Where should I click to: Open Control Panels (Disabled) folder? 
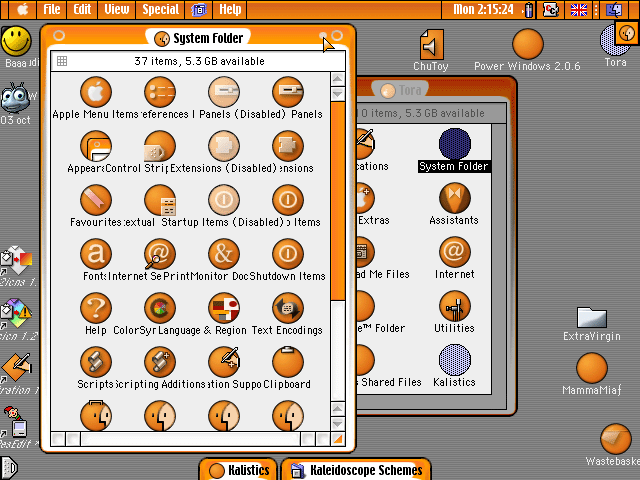coord(224,92)
